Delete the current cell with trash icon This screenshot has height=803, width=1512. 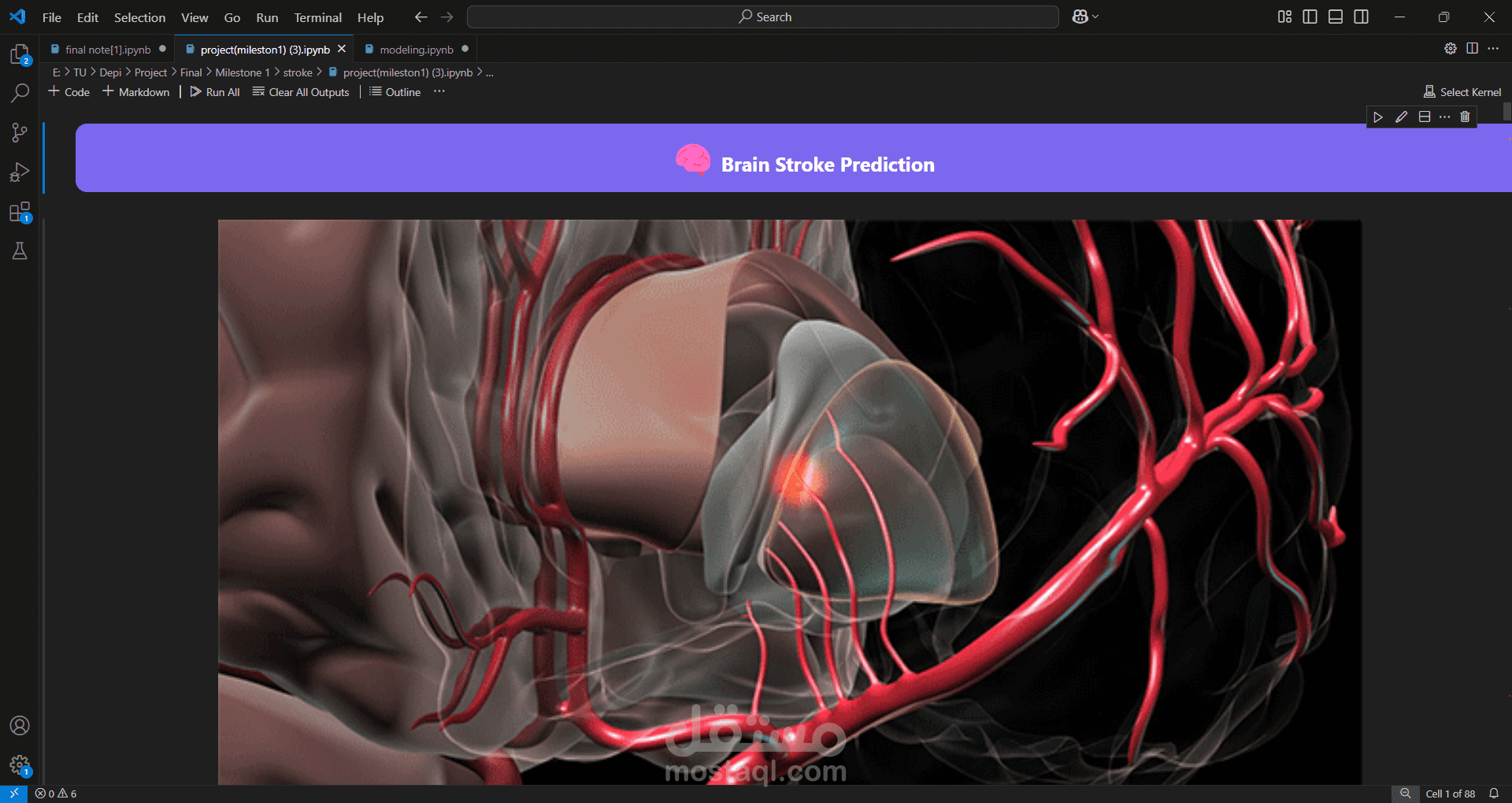[1465, 117]
